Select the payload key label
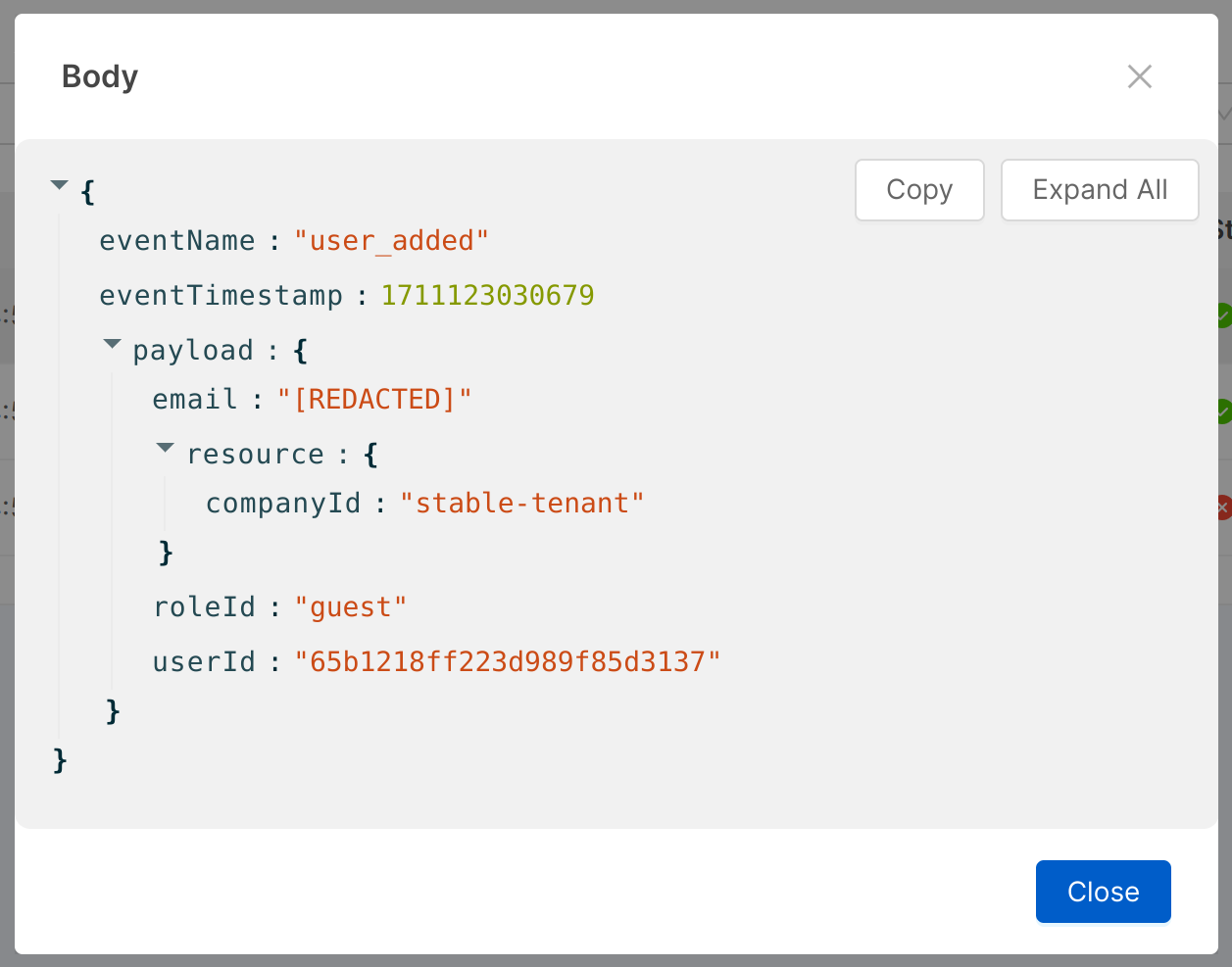 point(193,351)
